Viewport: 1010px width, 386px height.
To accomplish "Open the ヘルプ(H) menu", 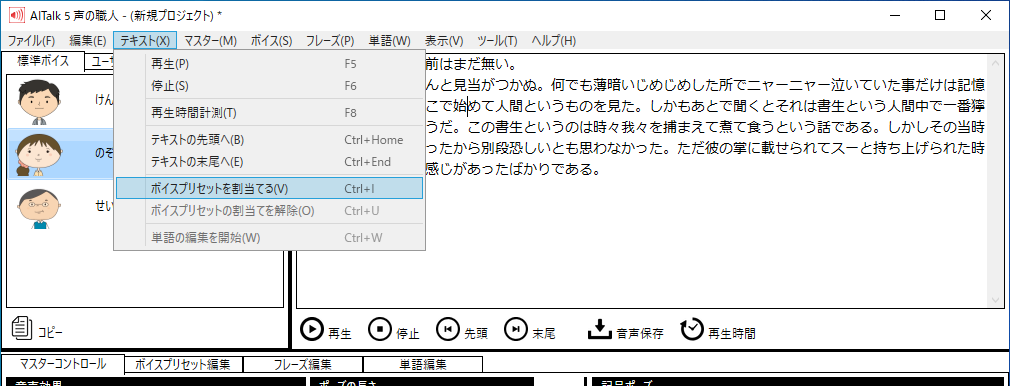I will [x=553, y=41].
